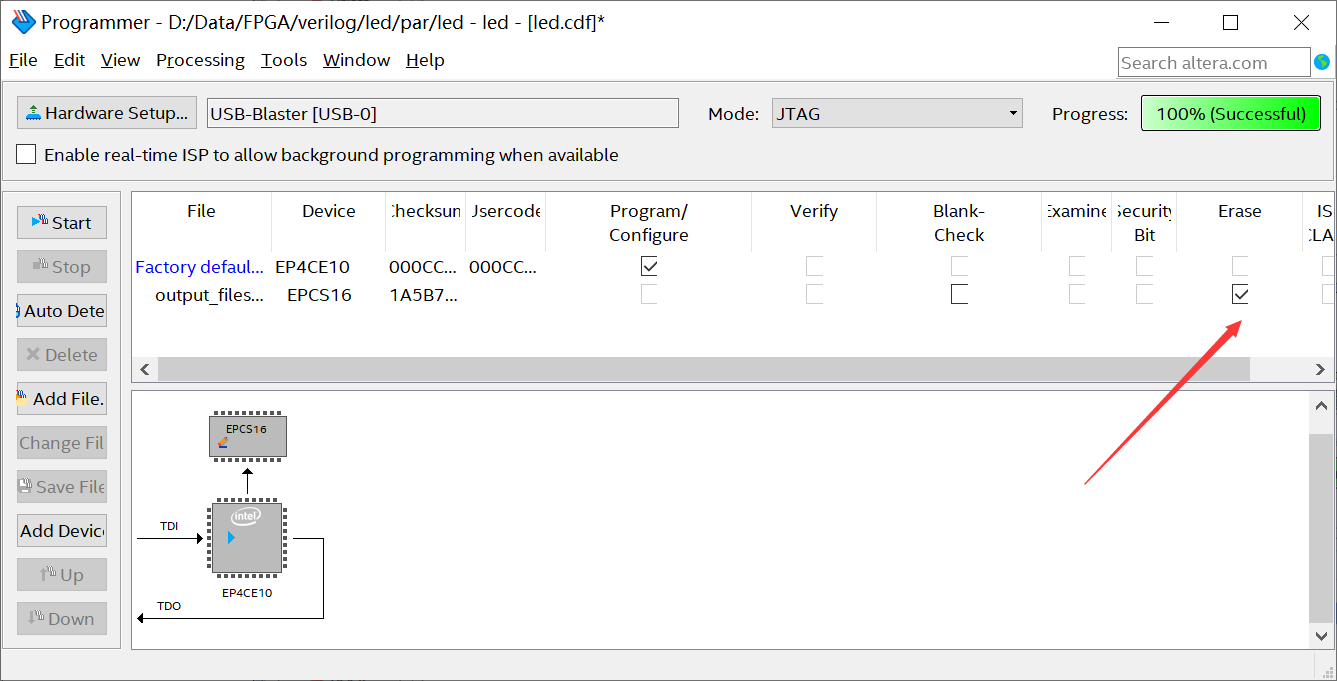Toggle Examine for output_files row
The image size is (1337, 681).
1076,294
